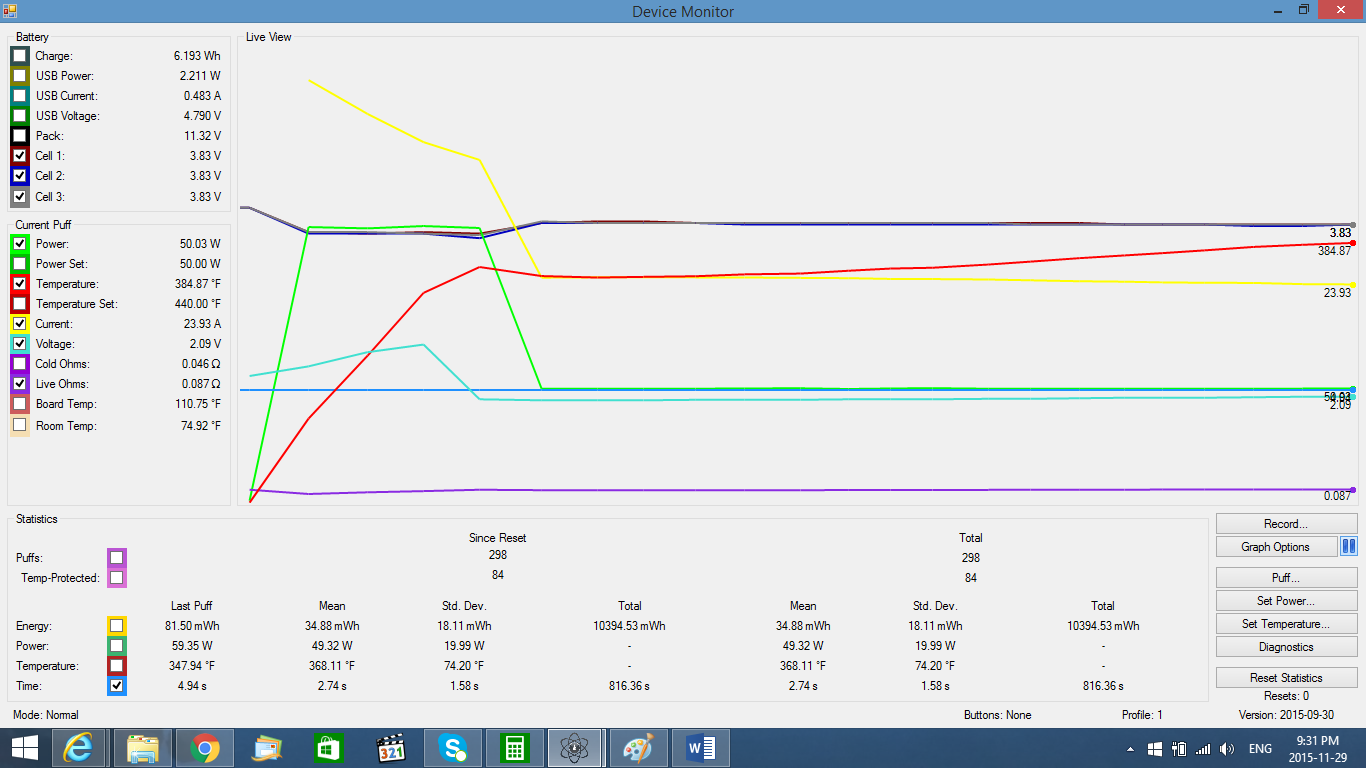
Task: Open Internet Explorer from the taskbar
Action: [78, 748]
